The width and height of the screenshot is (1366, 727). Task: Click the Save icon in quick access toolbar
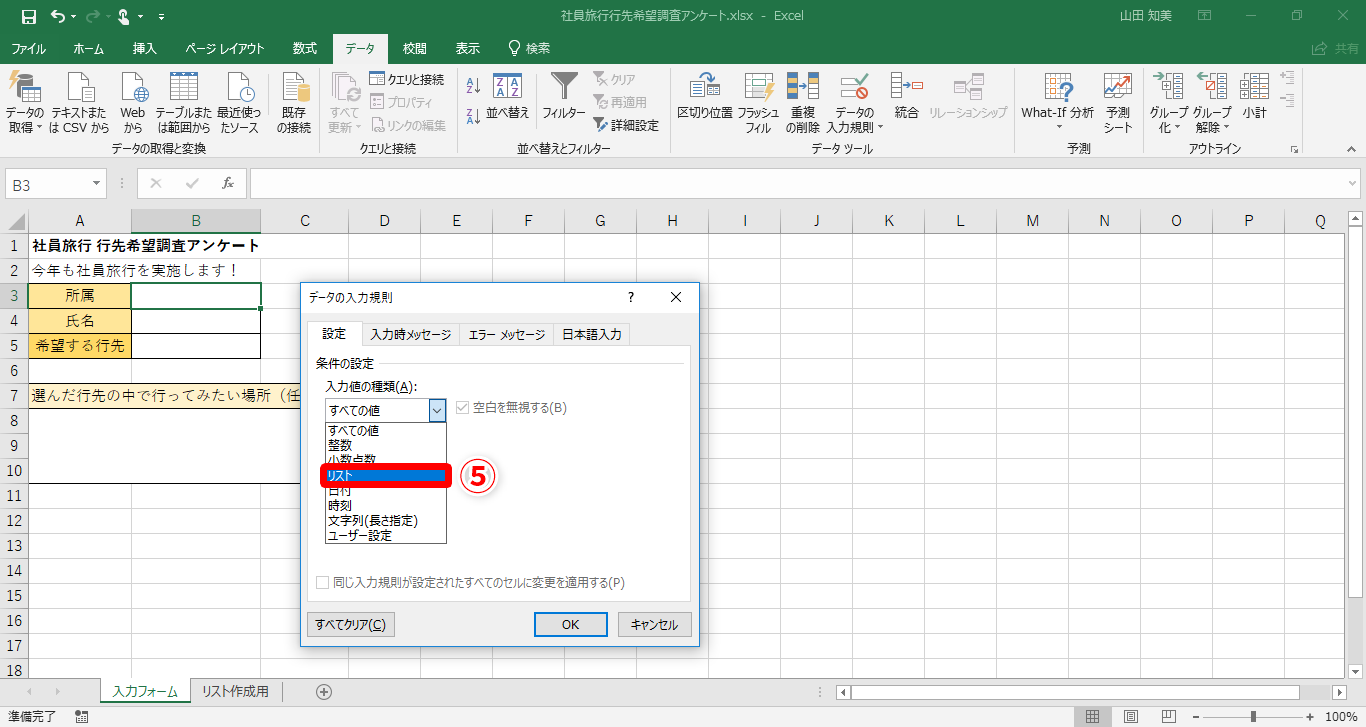[29, 16]
